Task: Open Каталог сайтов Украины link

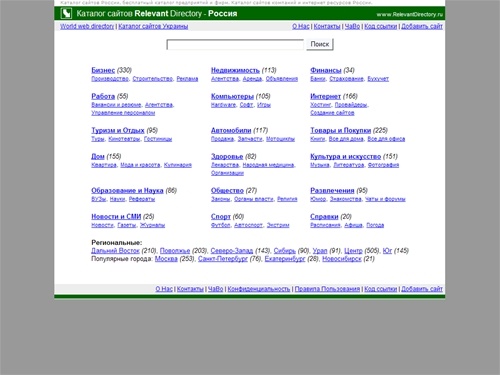Action: pyautogui.click(x=153, y=26)
